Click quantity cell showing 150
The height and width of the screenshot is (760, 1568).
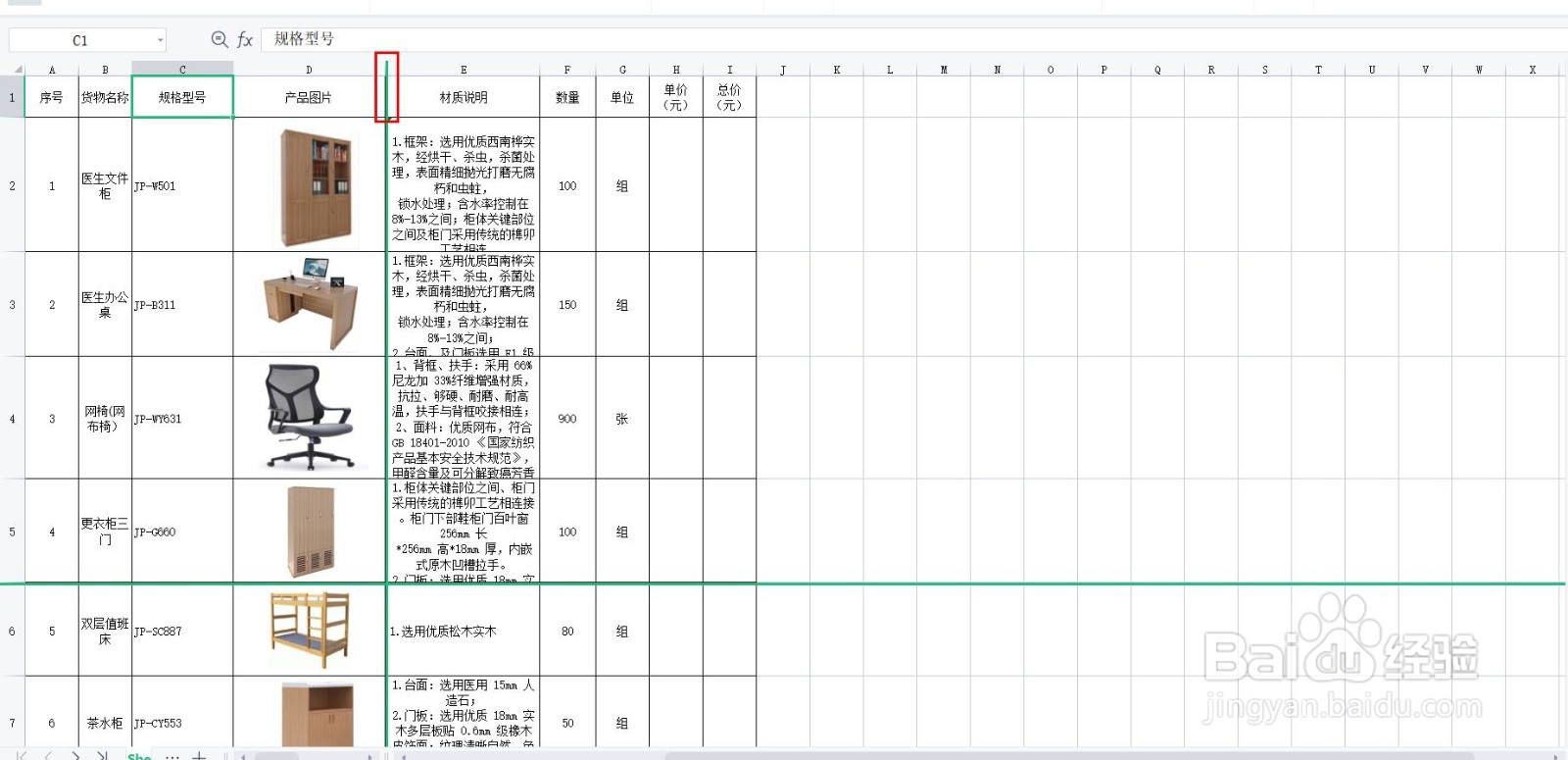pos(567,305)
